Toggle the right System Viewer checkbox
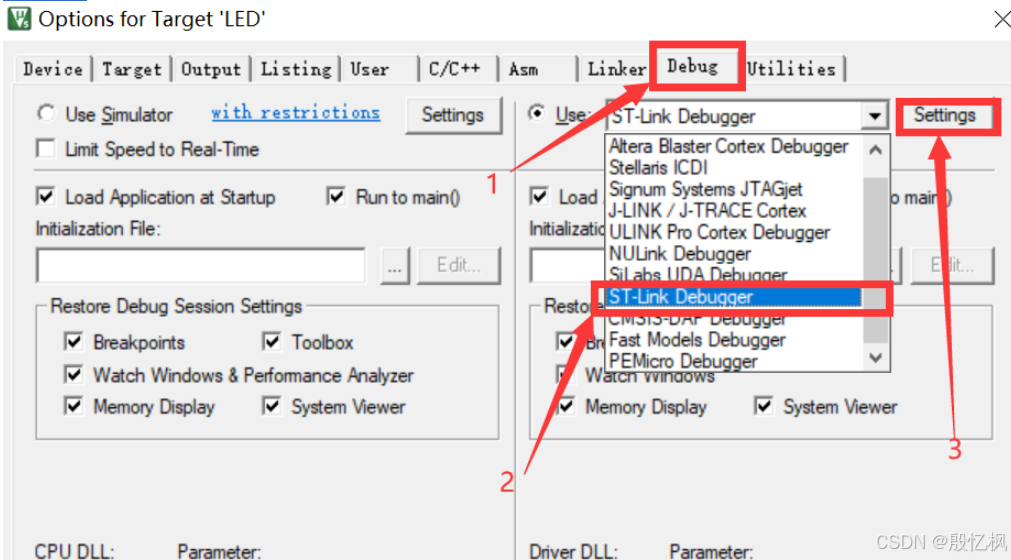 [764, 406]
